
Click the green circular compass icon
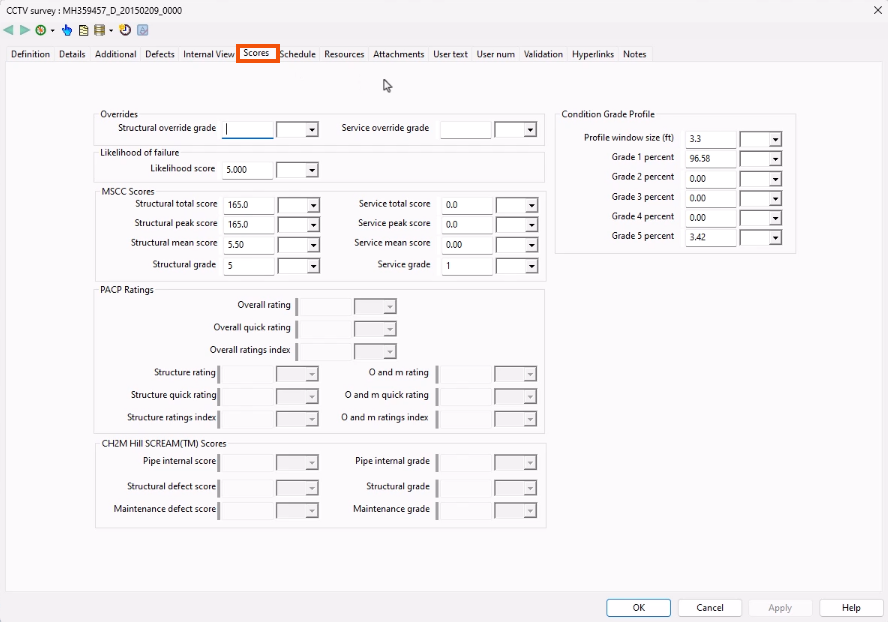[x=40, y=30]
